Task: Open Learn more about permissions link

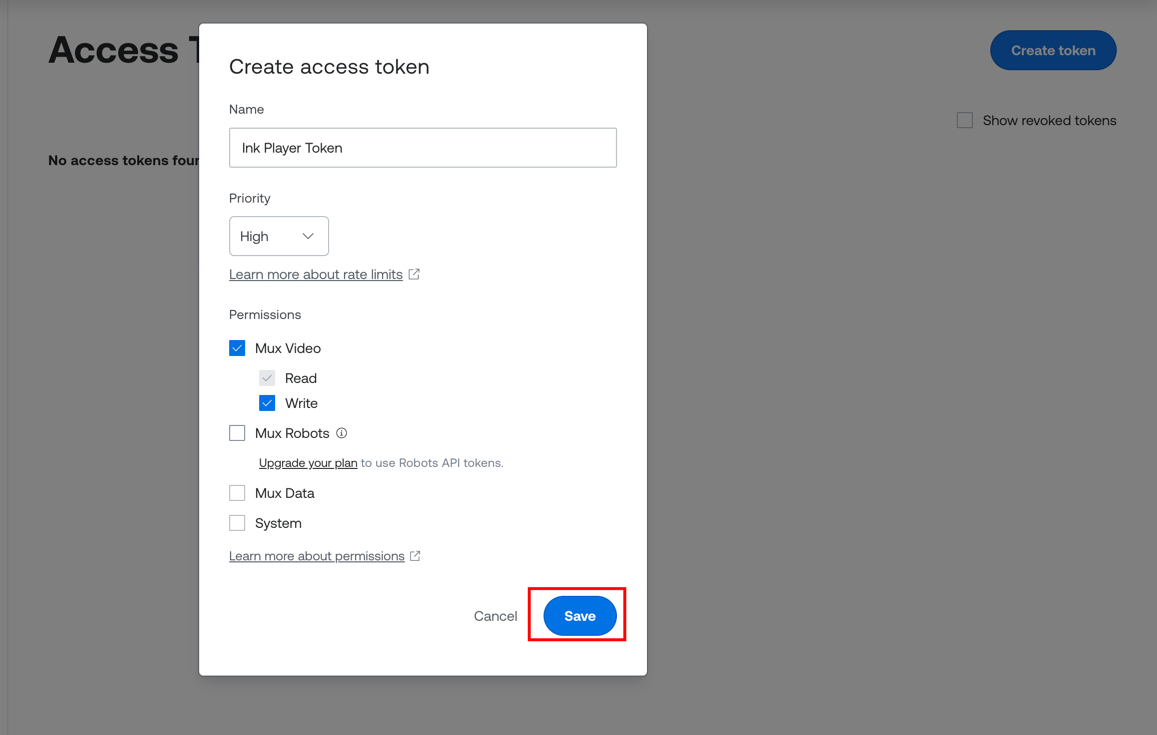Action: [x=317, y=556]
